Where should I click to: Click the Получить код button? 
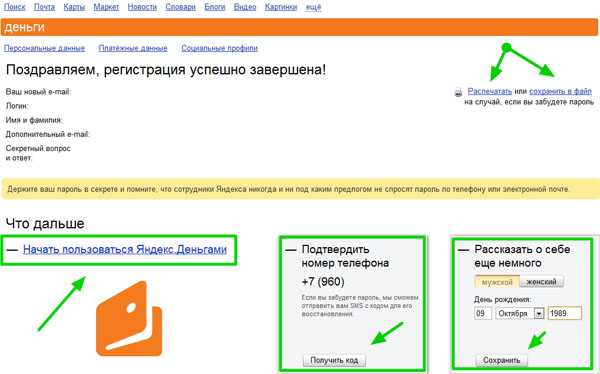pos(334,360)
